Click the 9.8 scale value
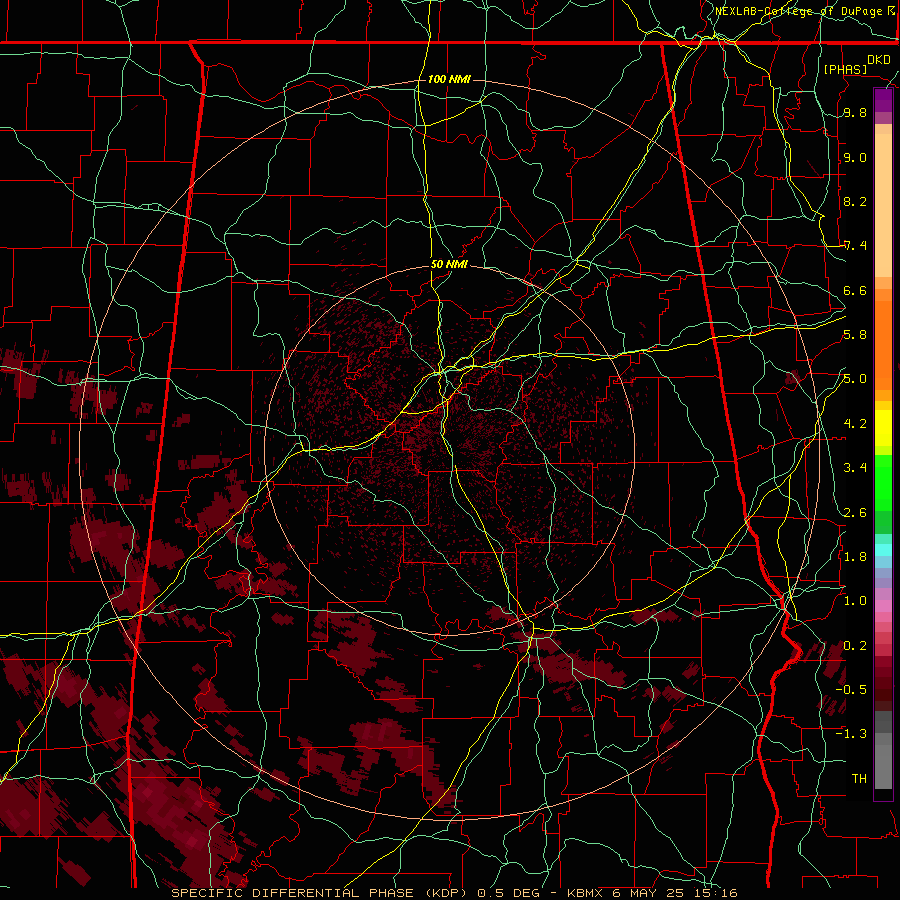This screenshot has width=900, height=900. point(855,113)
